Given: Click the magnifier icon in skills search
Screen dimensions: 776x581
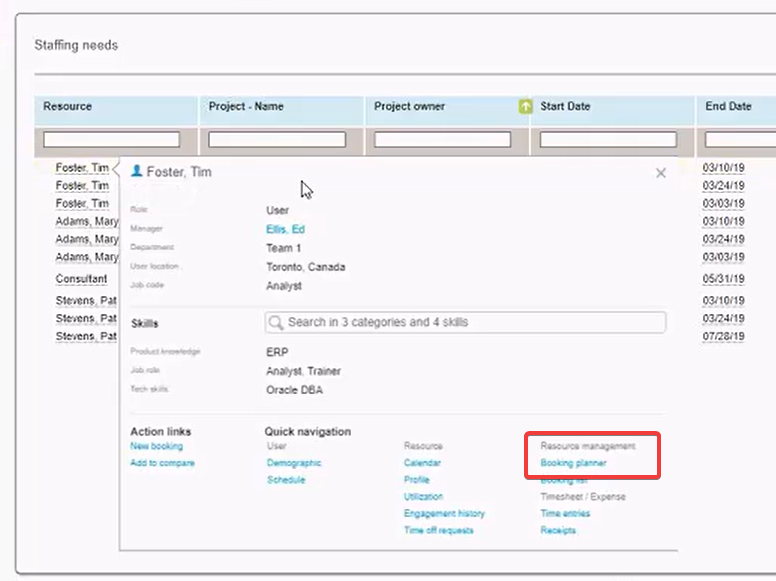Looking at the screenshot, I should pyautogui.click(x=276, y=322).
